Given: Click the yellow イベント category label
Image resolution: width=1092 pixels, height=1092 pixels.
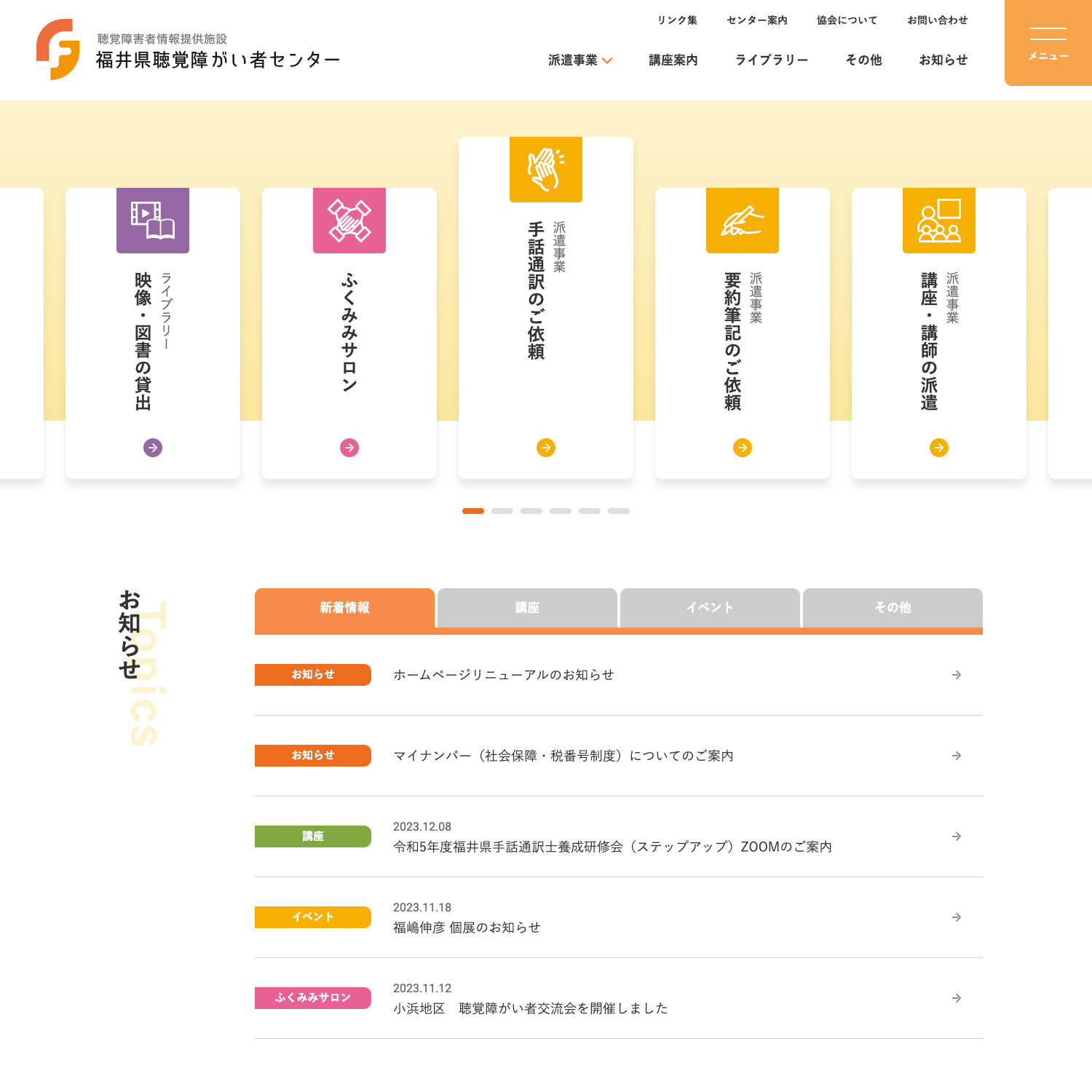Looking at the screenshot, I should (313, 917).
